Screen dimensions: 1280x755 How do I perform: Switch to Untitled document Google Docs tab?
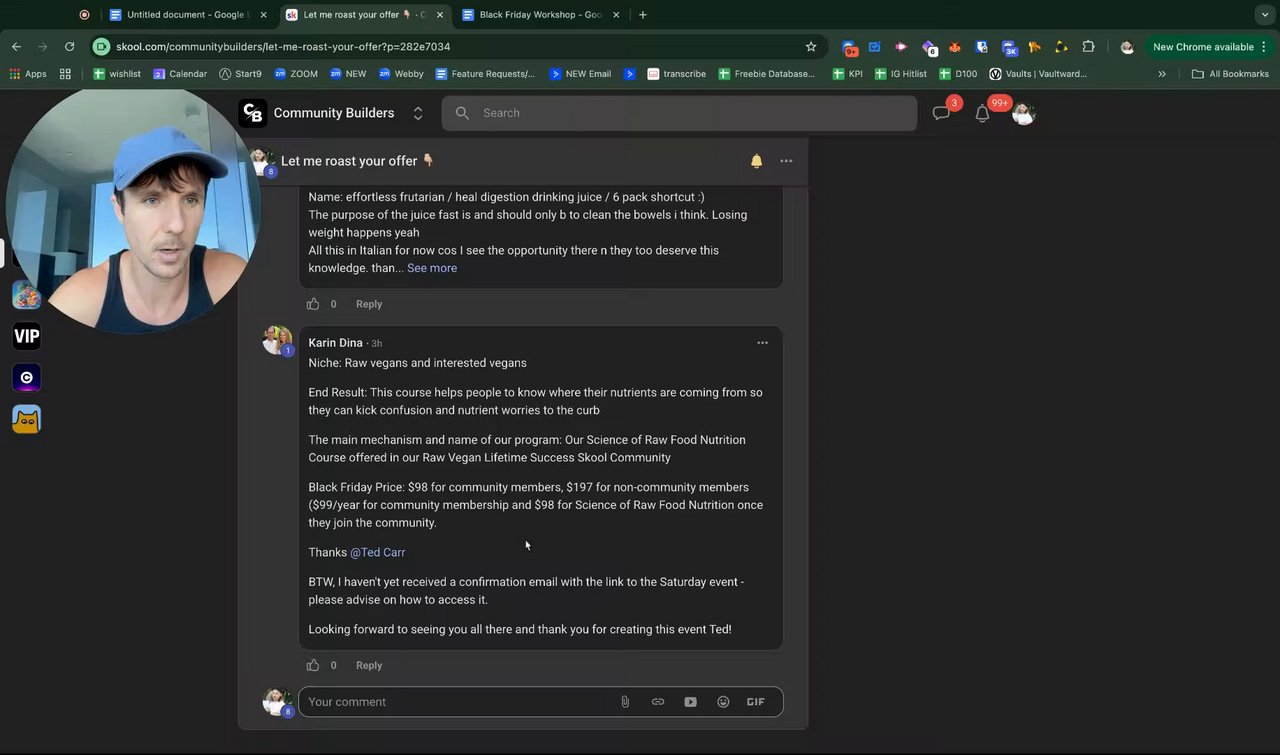pyautogui.click(x=188, y=15)
